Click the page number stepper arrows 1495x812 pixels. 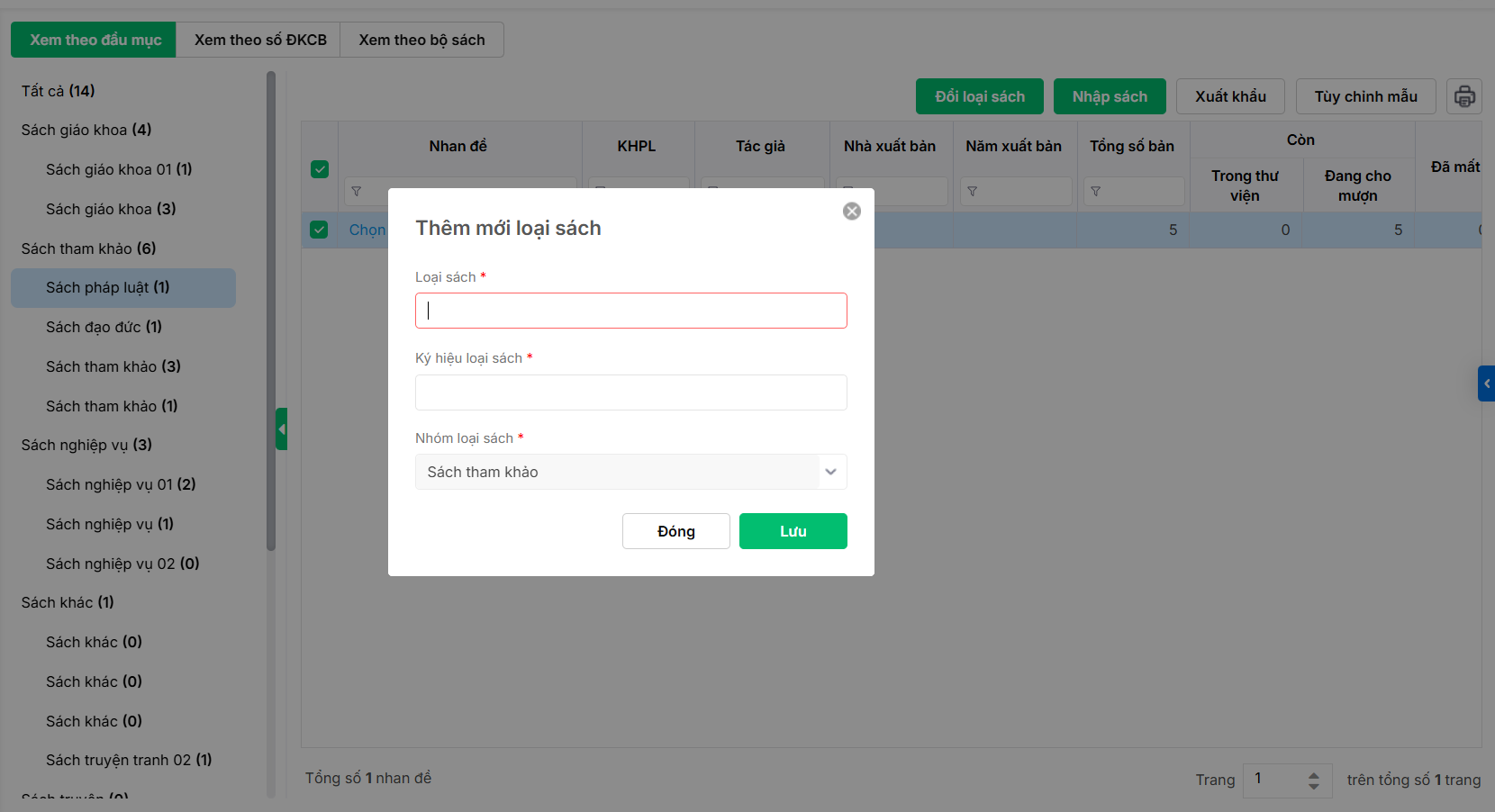1313,780
